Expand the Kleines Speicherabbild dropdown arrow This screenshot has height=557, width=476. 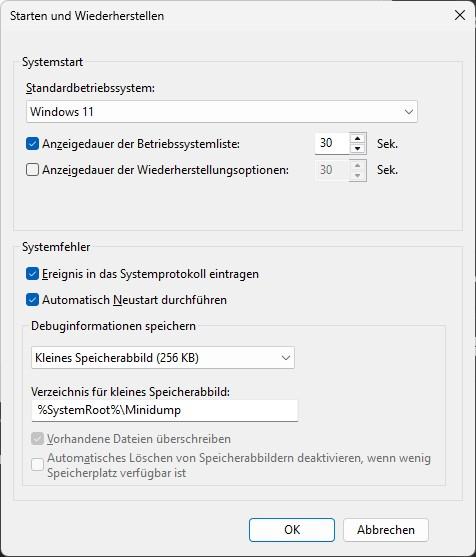[x=286, y=358]
